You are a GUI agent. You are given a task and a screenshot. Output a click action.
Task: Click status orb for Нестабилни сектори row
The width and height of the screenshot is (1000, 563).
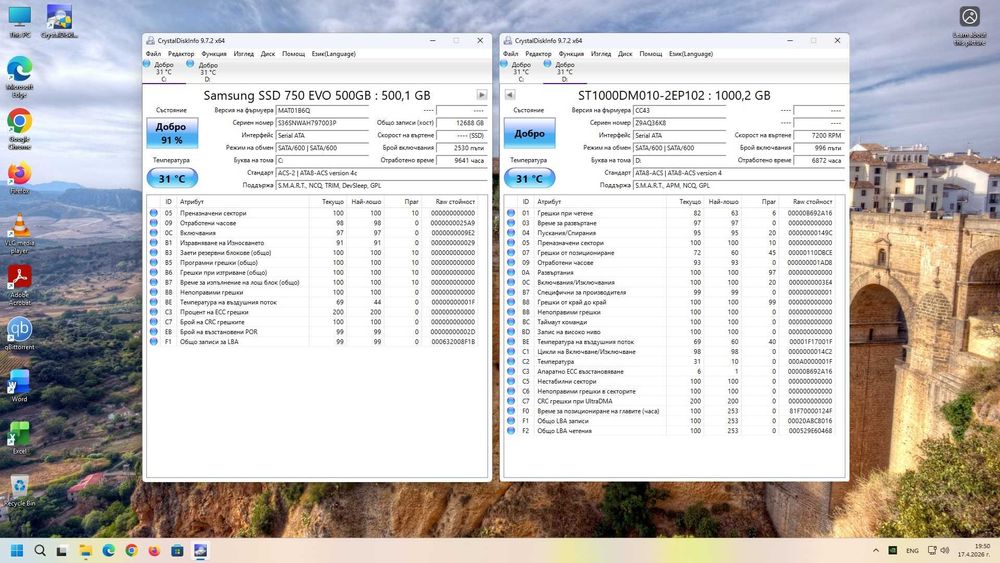(511, 381)
